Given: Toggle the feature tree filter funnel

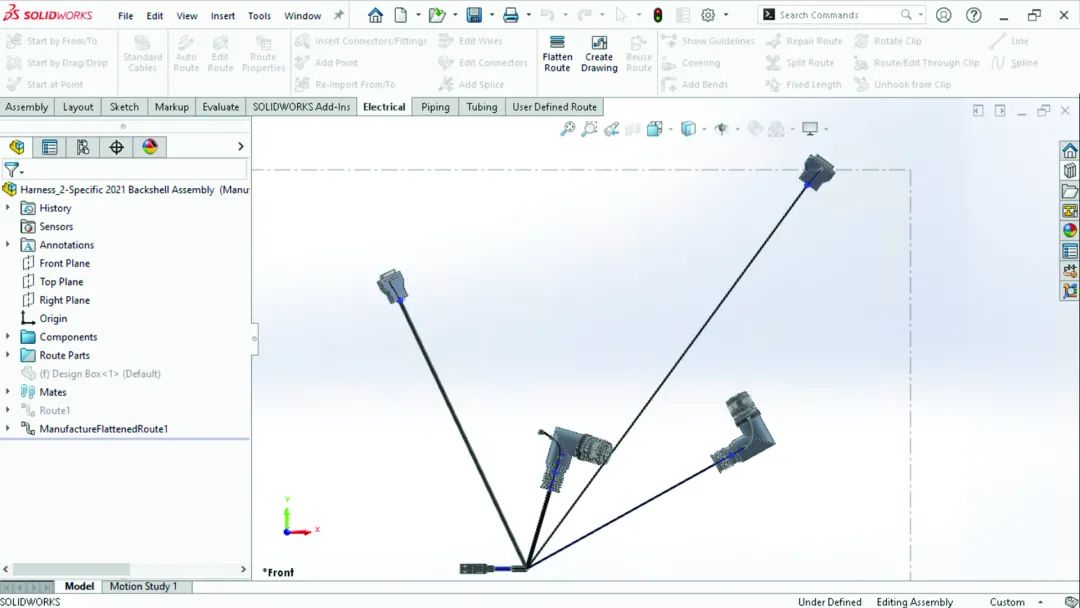Looking at the screenshot, I should [11, 170].
